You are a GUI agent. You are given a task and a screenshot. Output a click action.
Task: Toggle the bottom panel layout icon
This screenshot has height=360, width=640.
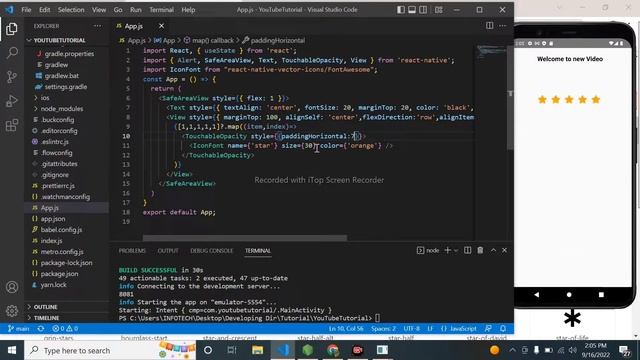click(x=412, y=9)
